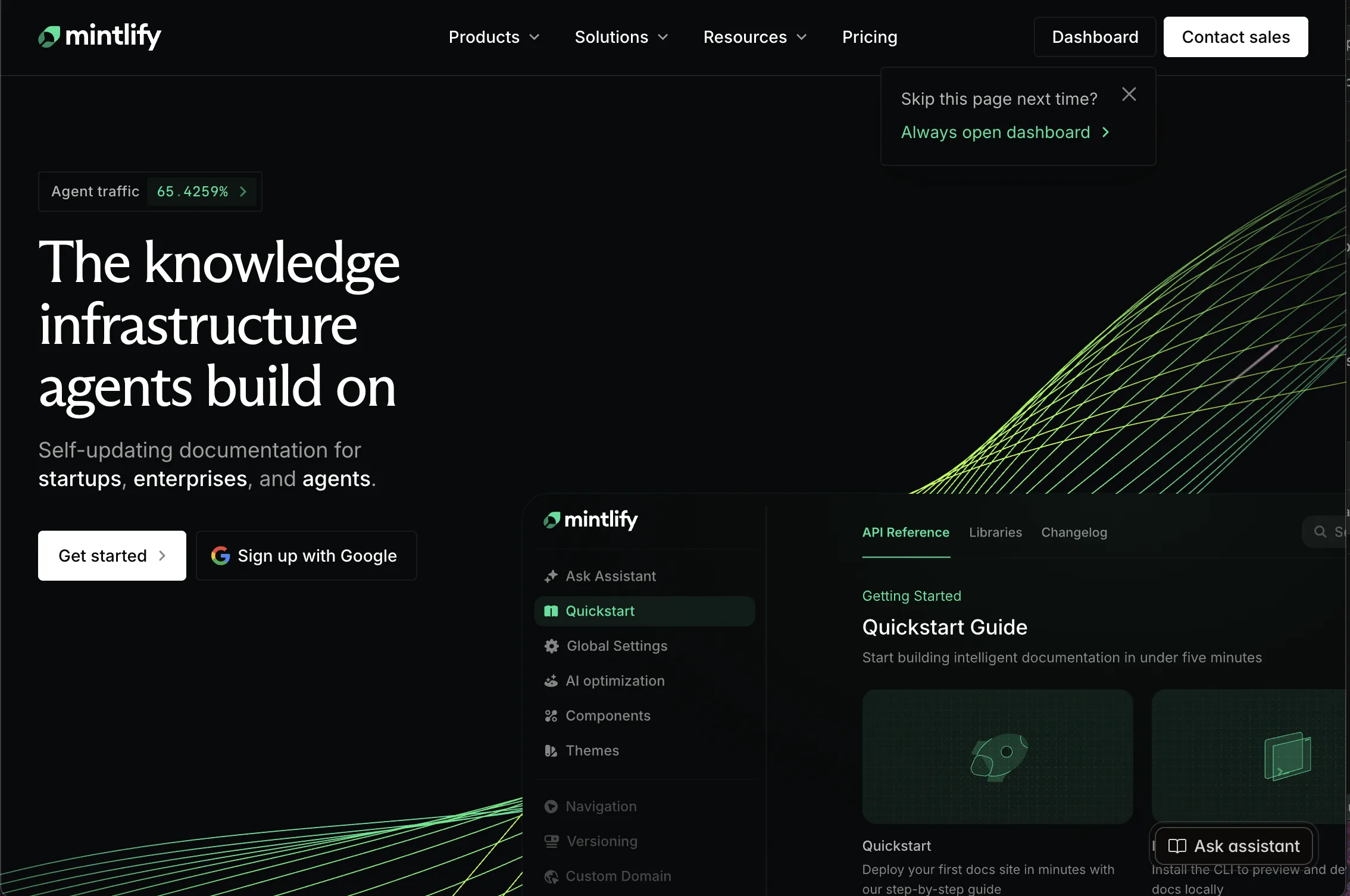
Task: Click the gear icon for Global Settings
Action: (x=551, y=646)
